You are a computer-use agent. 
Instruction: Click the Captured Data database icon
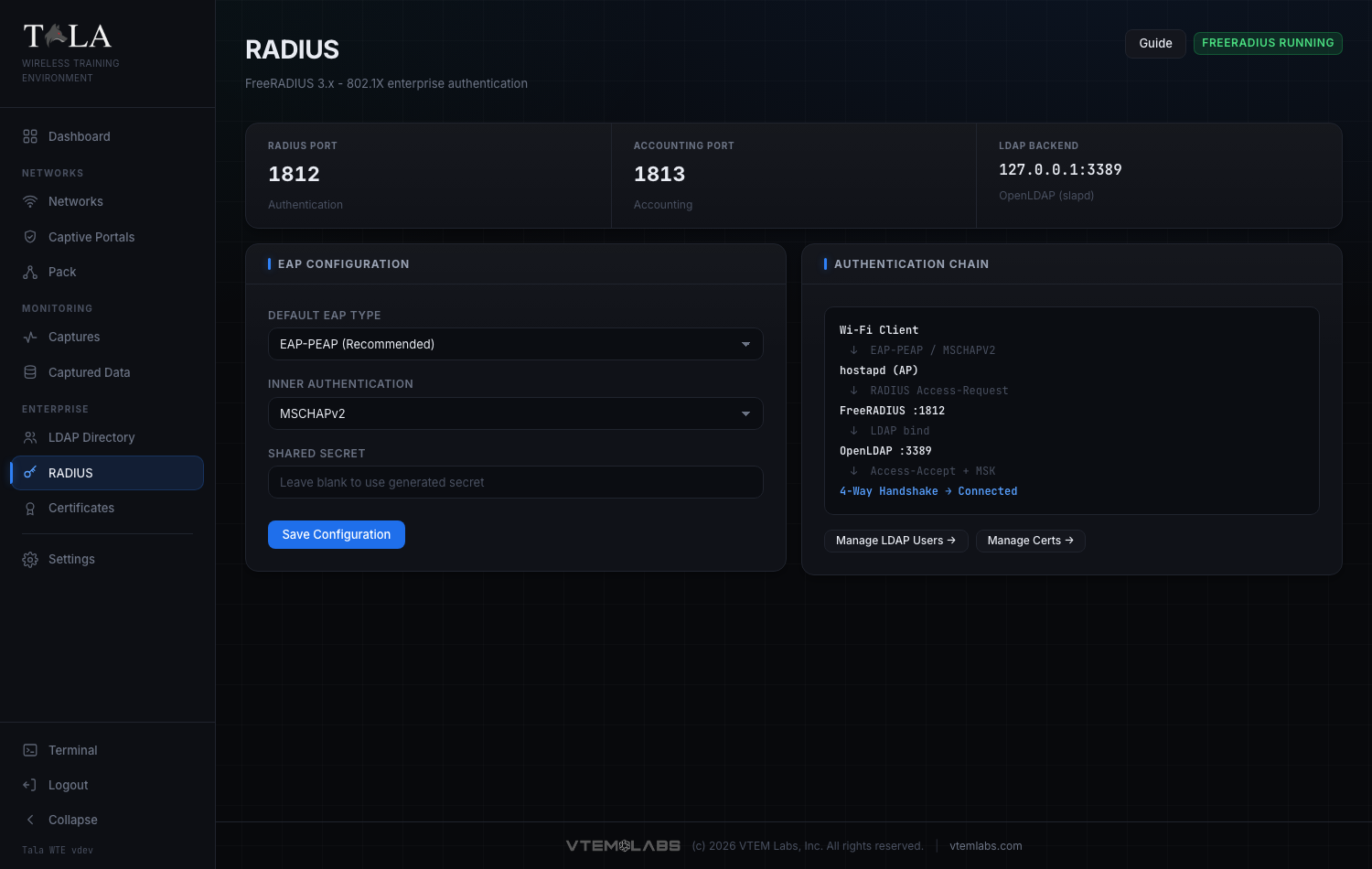tap(30, 372)
